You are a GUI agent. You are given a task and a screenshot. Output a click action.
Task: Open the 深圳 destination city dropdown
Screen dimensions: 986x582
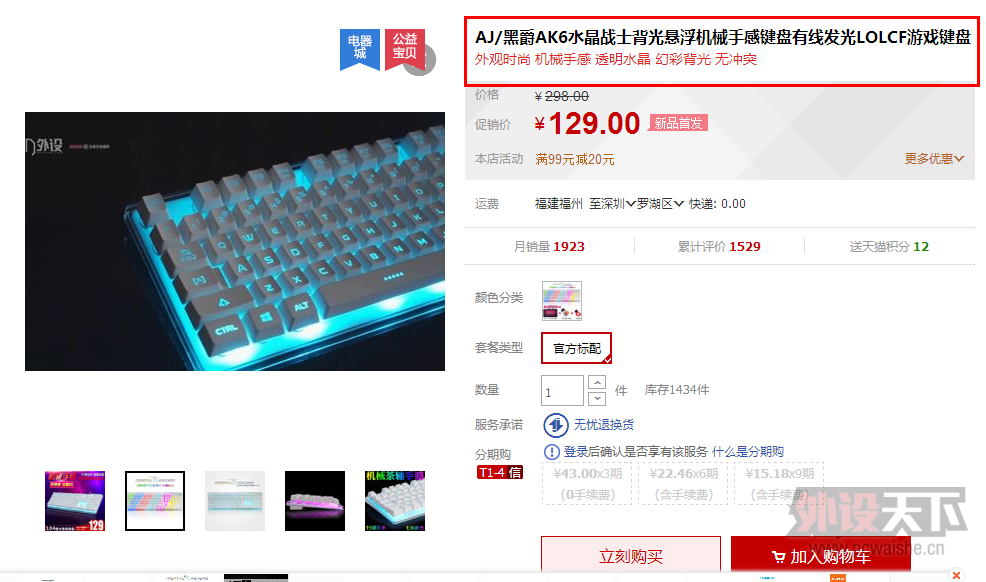pyautogui.click(x=612, y=204)
